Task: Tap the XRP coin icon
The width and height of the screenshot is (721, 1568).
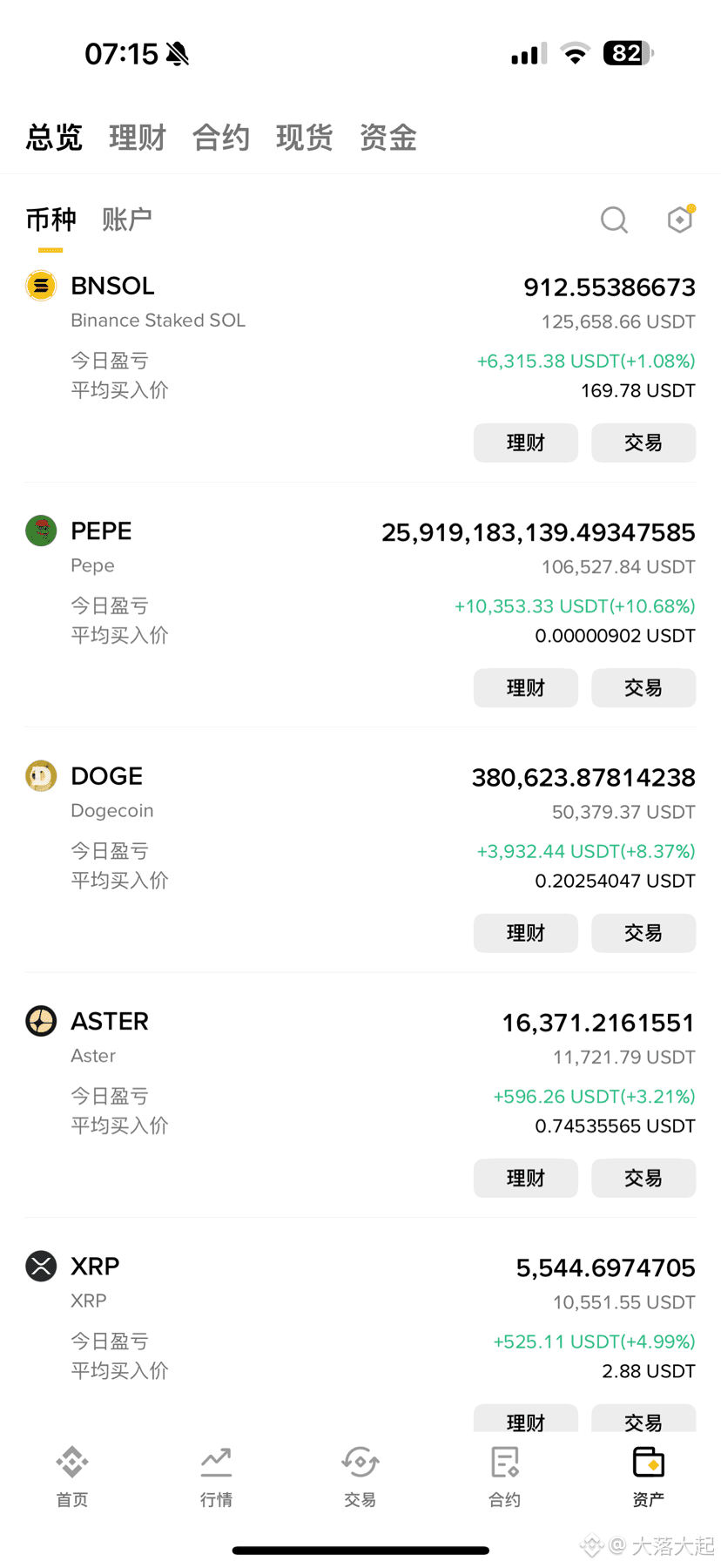Action: (41, 1266)
